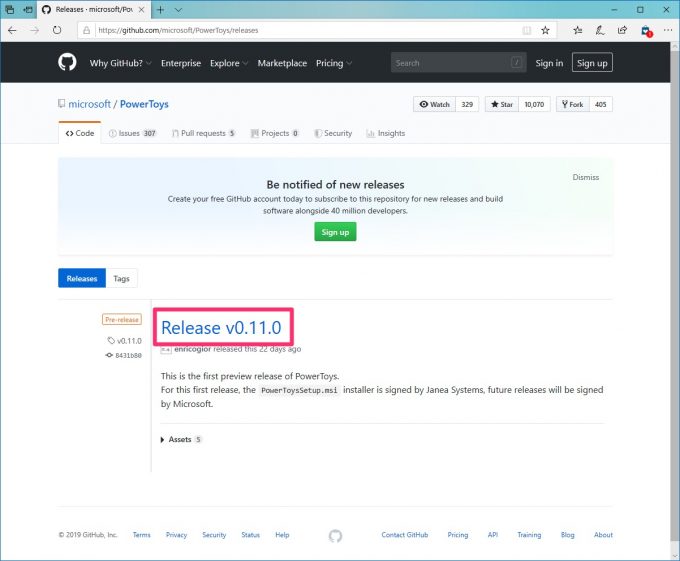Show tab previews chevron

(x=178, y=10)
